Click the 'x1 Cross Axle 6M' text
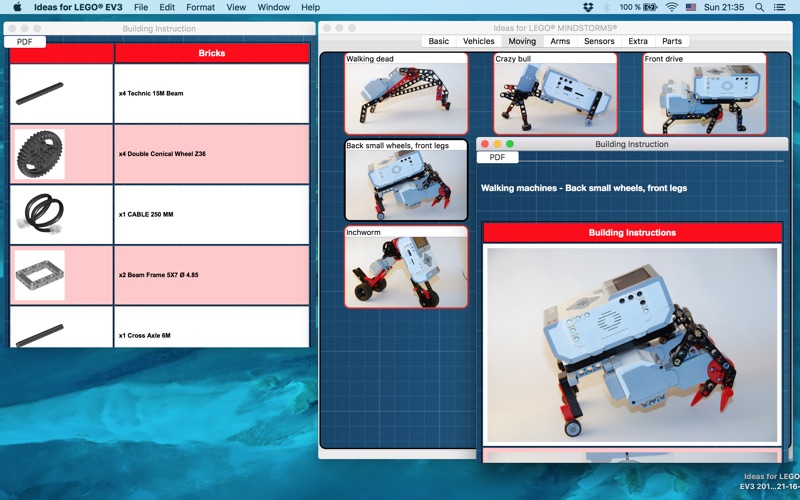Screen dimensions: 800x500 click(x=144, y=335)
